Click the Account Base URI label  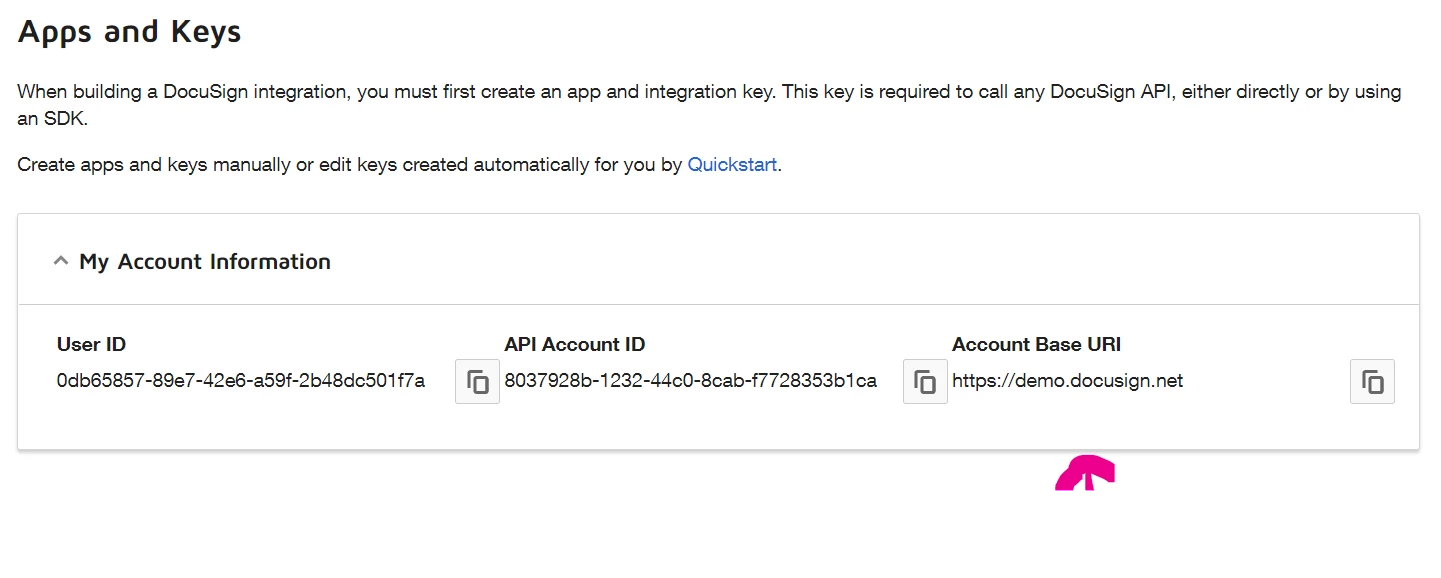(1036, 344)
